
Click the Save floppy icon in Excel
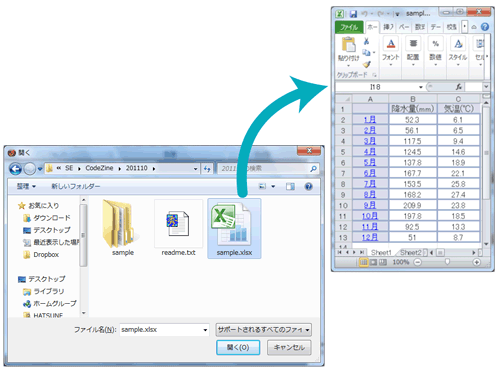tap(353, 14)
